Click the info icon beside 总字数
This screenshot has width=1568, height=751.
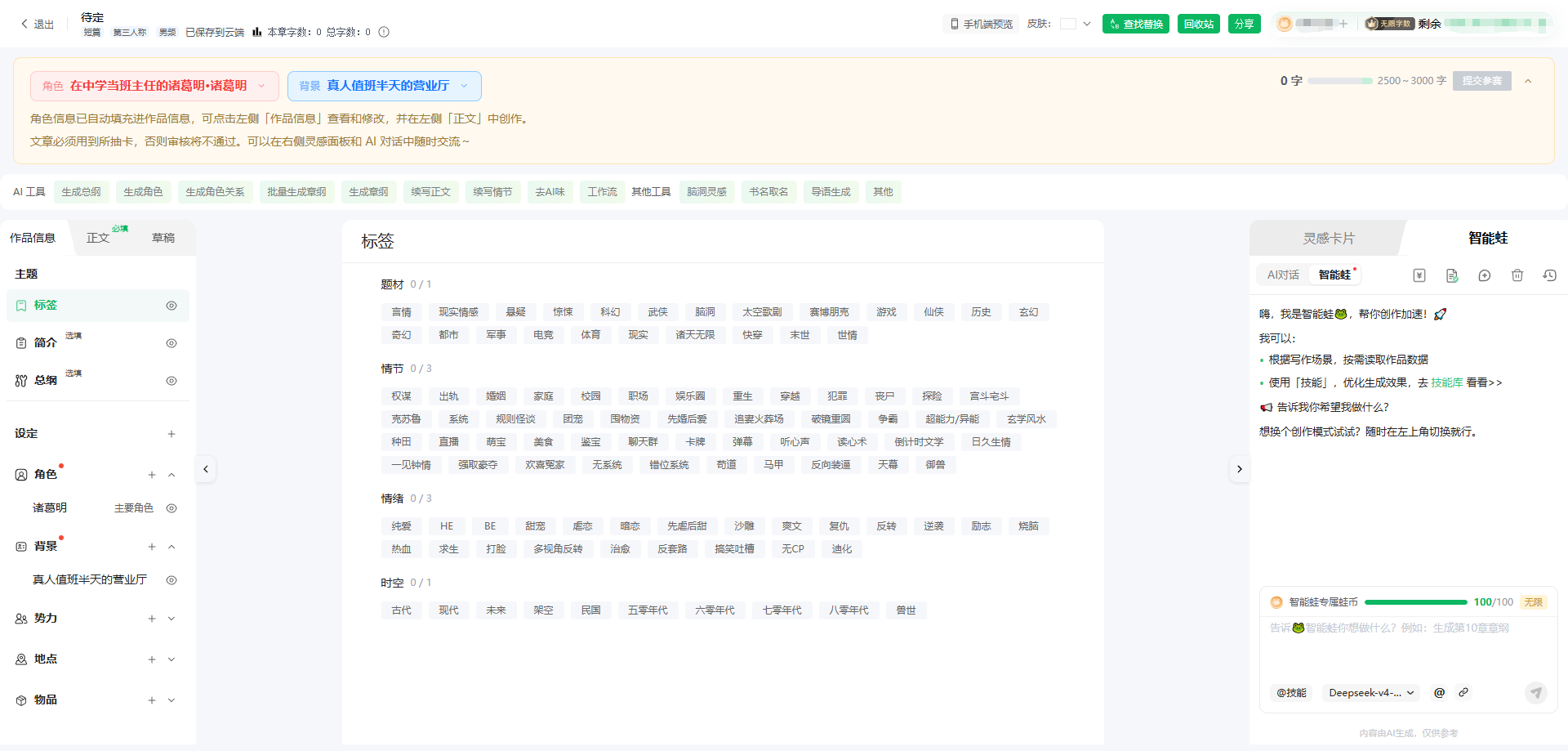pyautogui.click(x=384, y=32)
